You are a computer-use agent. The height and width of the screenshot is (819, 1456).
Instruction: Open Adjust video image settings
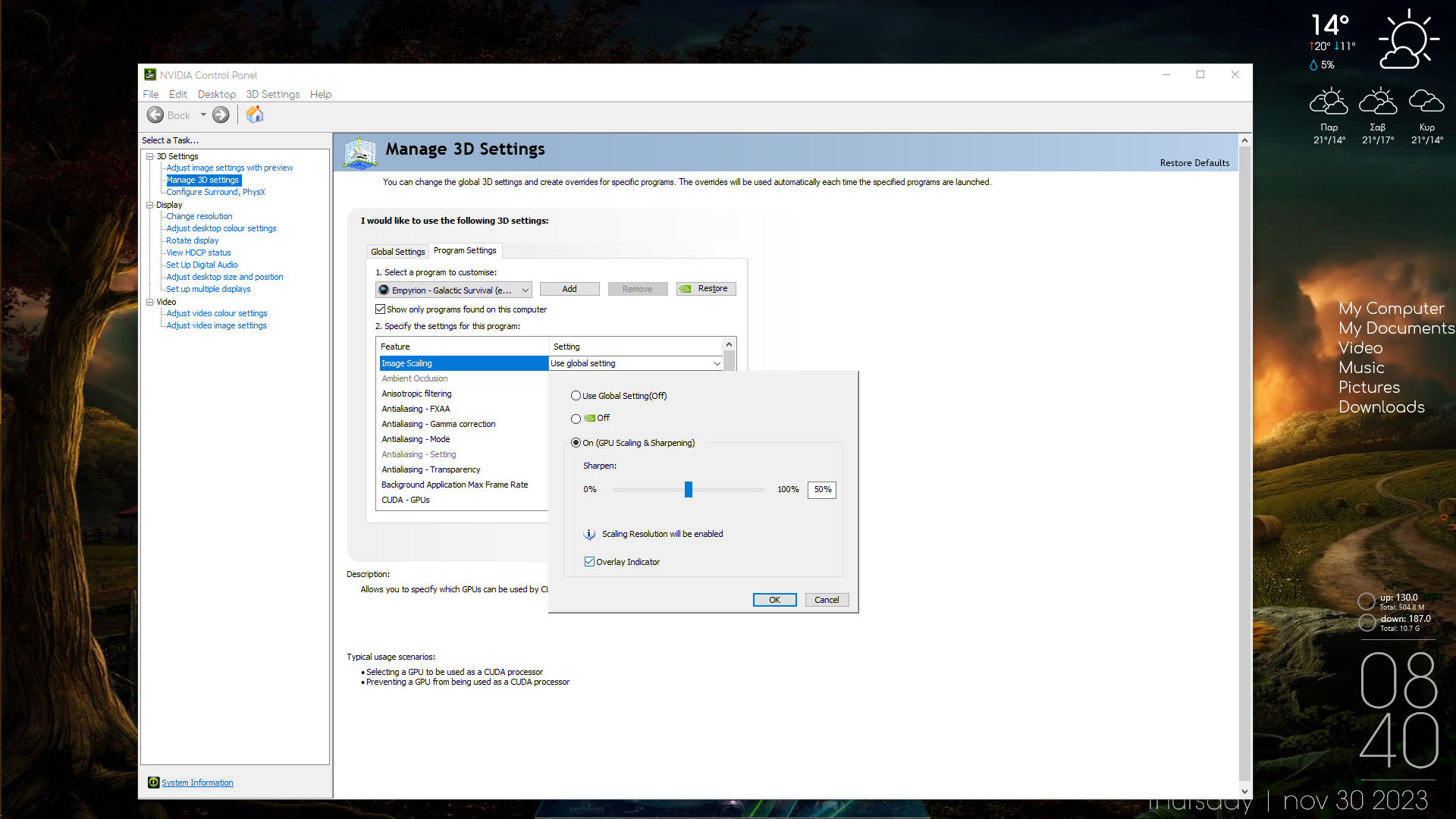(216, 325)
